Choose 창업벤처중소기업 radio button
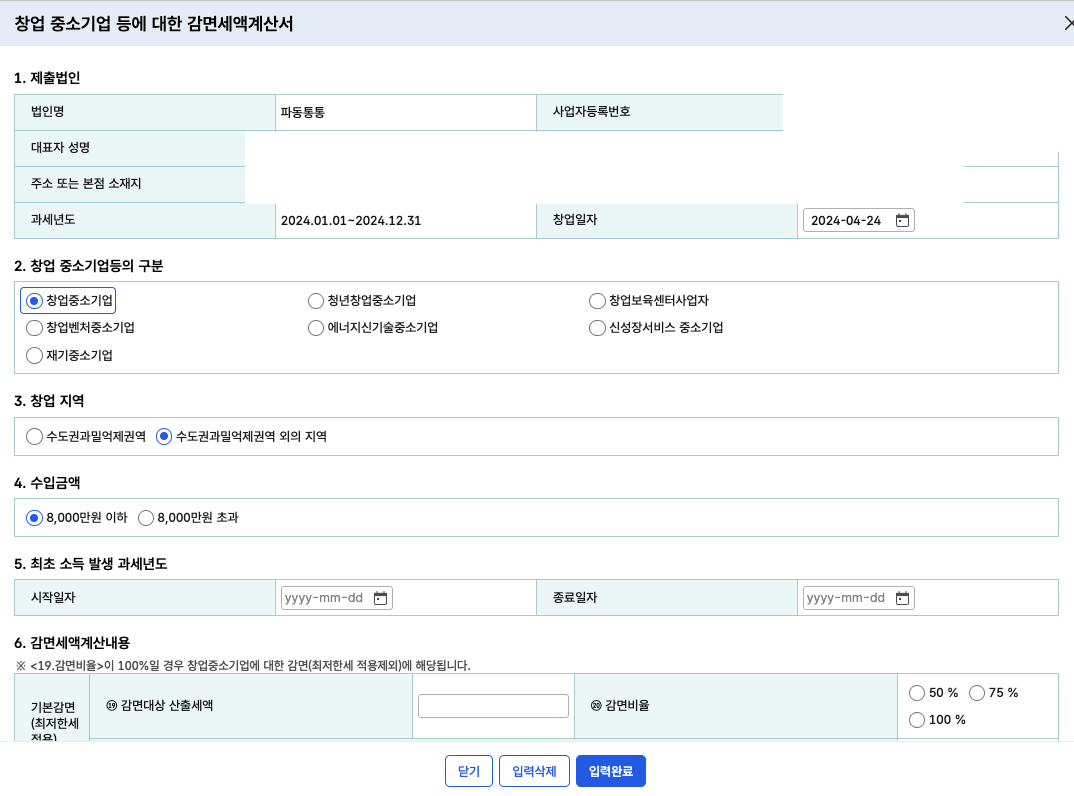The width and height of the screenshot is (1074, 796). (x=35, y=328)
